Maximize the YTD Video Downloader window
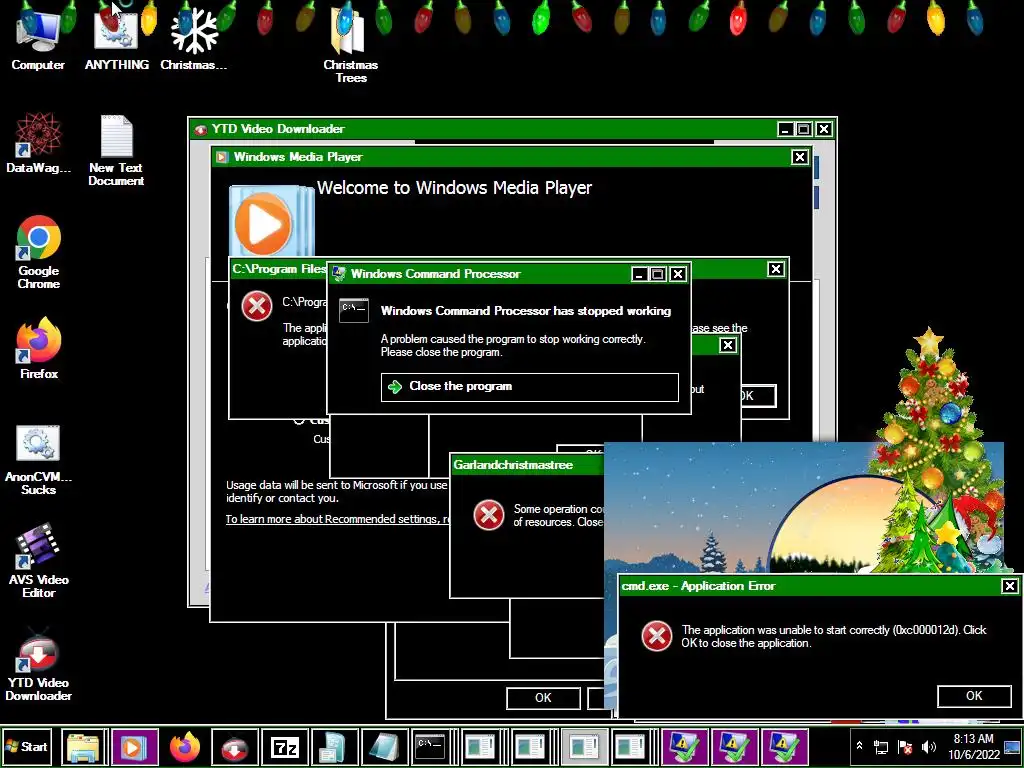This screenshot has width=1024, height=768. tap(804, 129)
